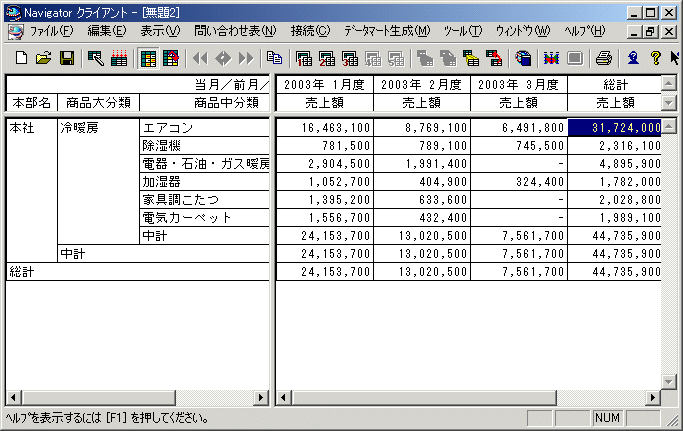
Task: Save with the floppy disk icon
Action: [x=67, y=58]
